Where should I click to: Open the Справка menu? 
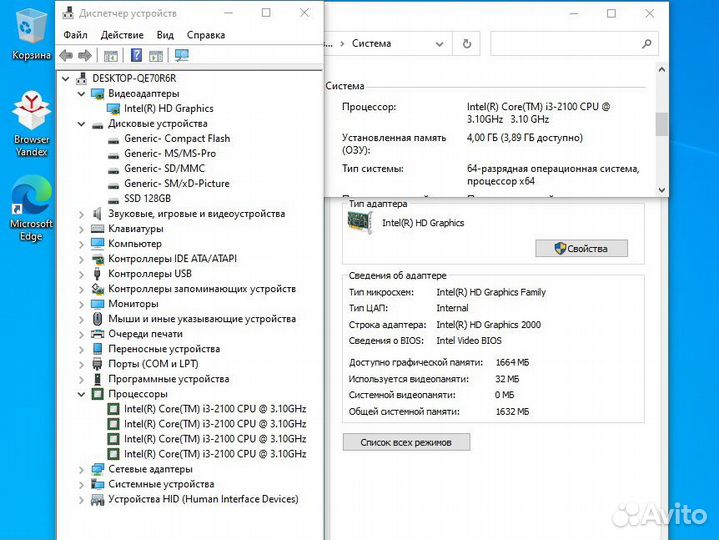pyautogui.click(x=206, y=35)
